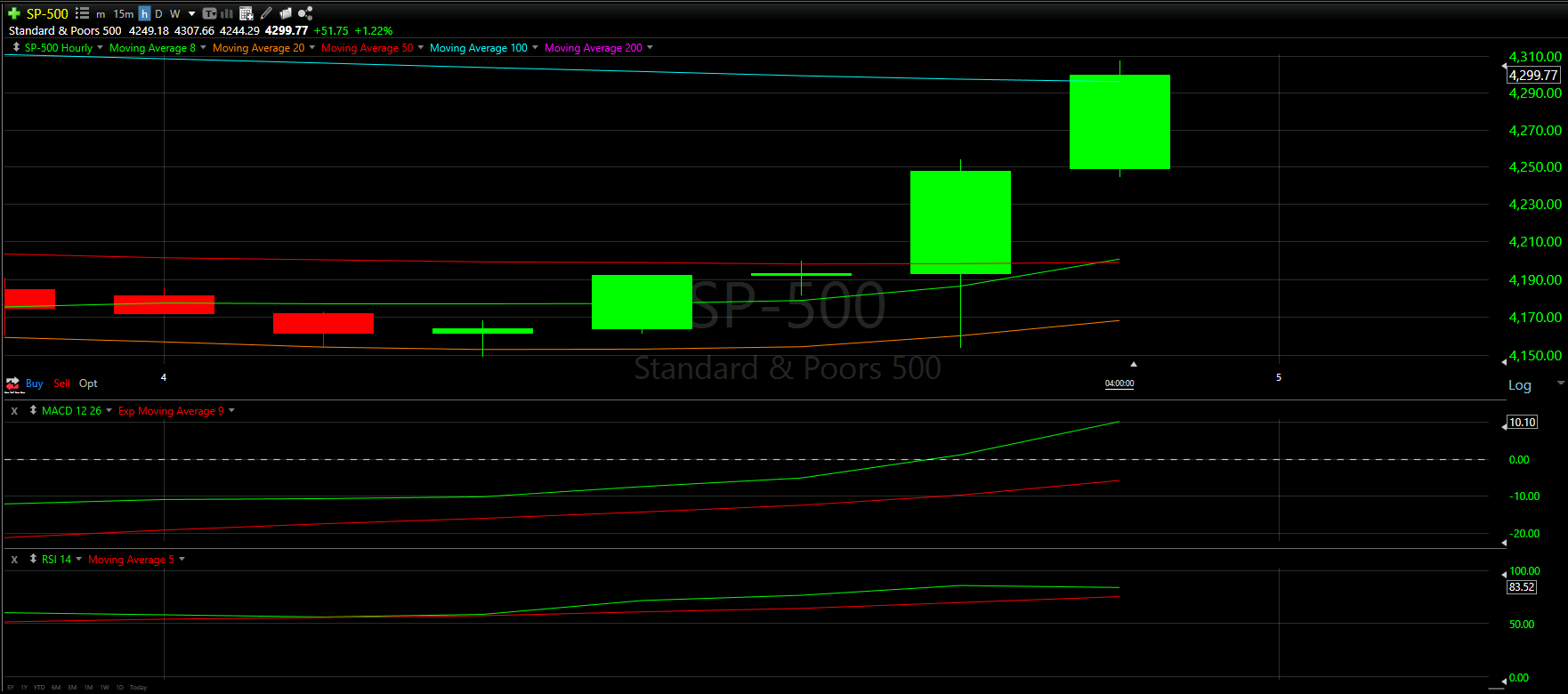This screenshot has height=694, width=1568.
Task: Expand the Moving Average 50 dropdown
Action: pyautogui.click(x=421, y=48)
